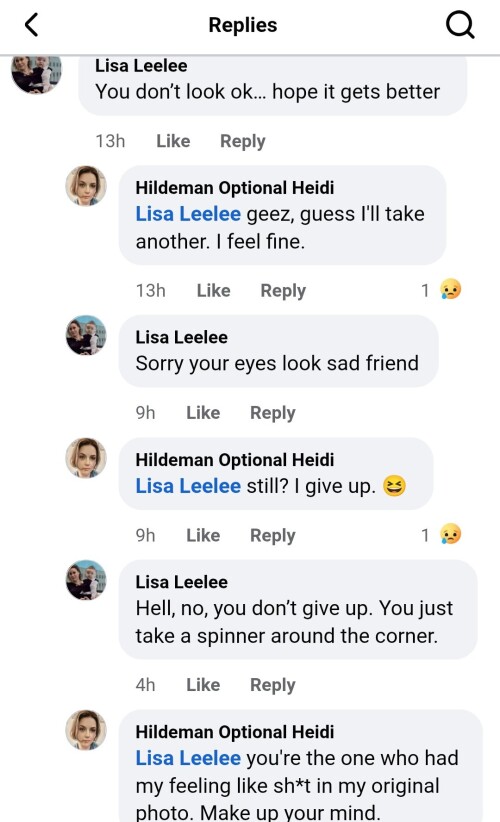
Task: Open search with the magnifier icon
Action: tap(460, 25)
